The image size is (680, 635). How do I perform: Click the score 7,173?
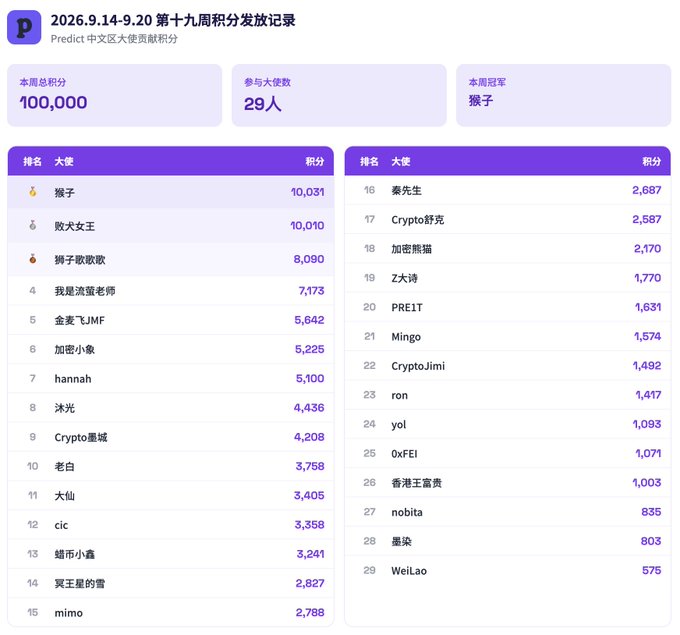pos(311,291)
